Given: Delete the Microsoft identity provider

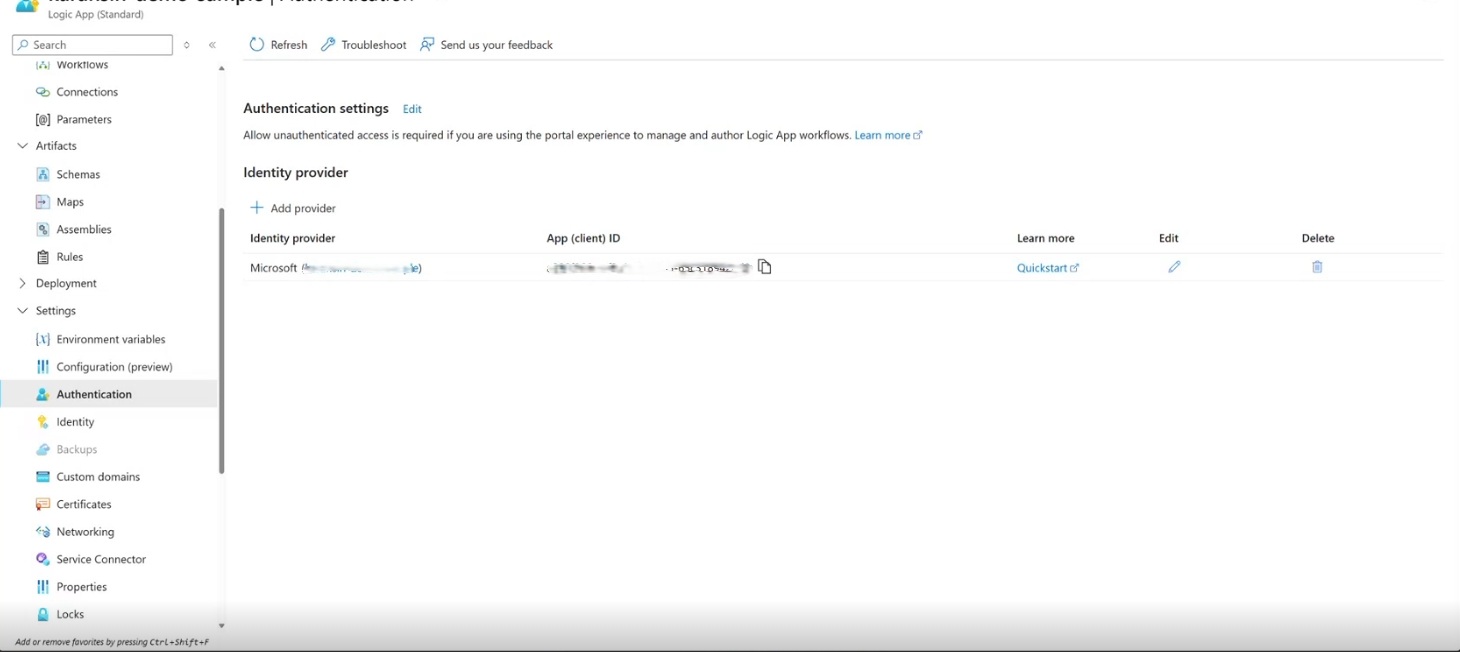Looking at the screenshot, I should (x=1317, y=266).
